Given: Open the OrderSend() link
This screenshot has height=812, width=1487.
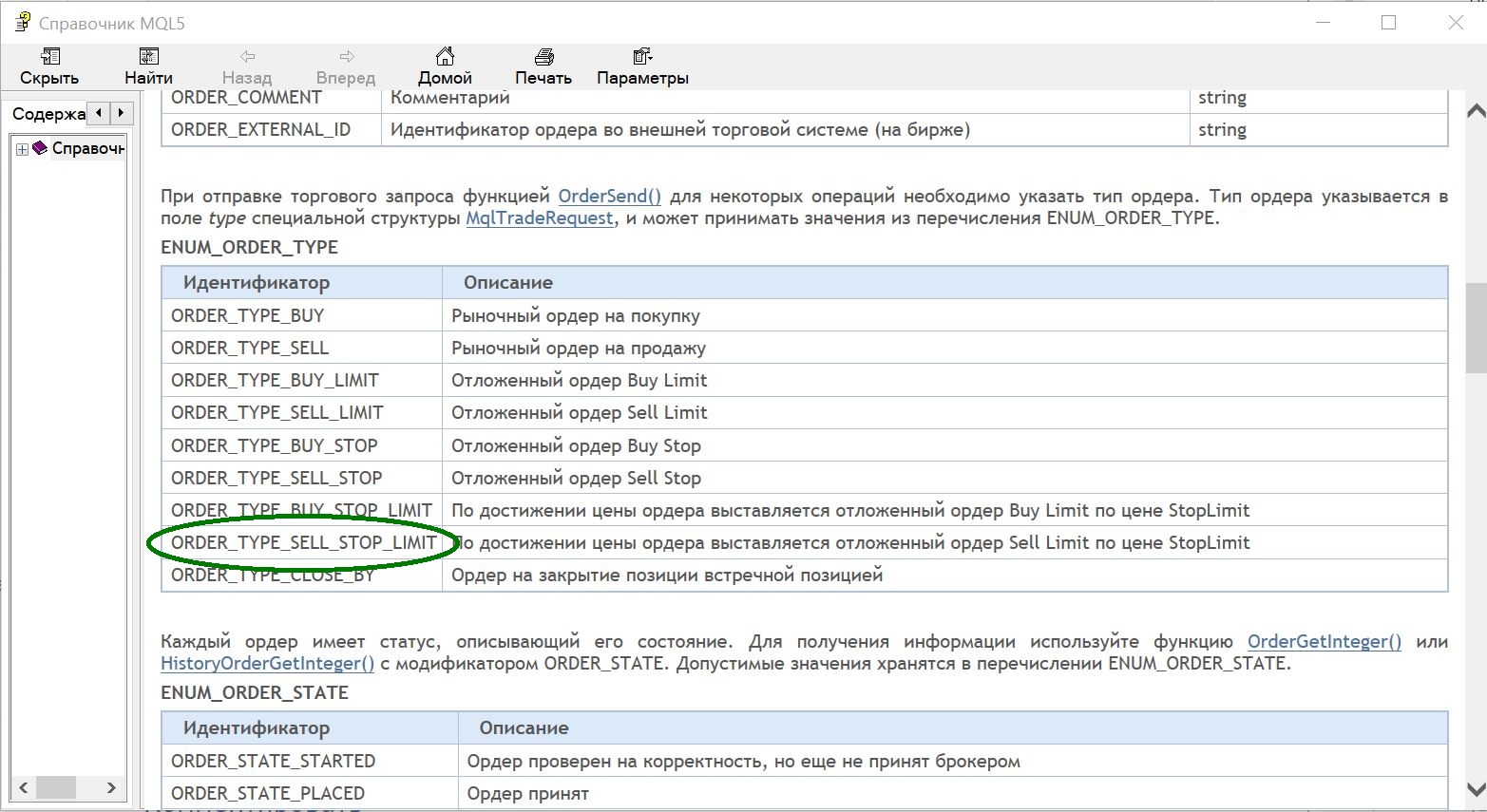Looking at the screenshot, I should pyautogui.click(x=609, y=197).
